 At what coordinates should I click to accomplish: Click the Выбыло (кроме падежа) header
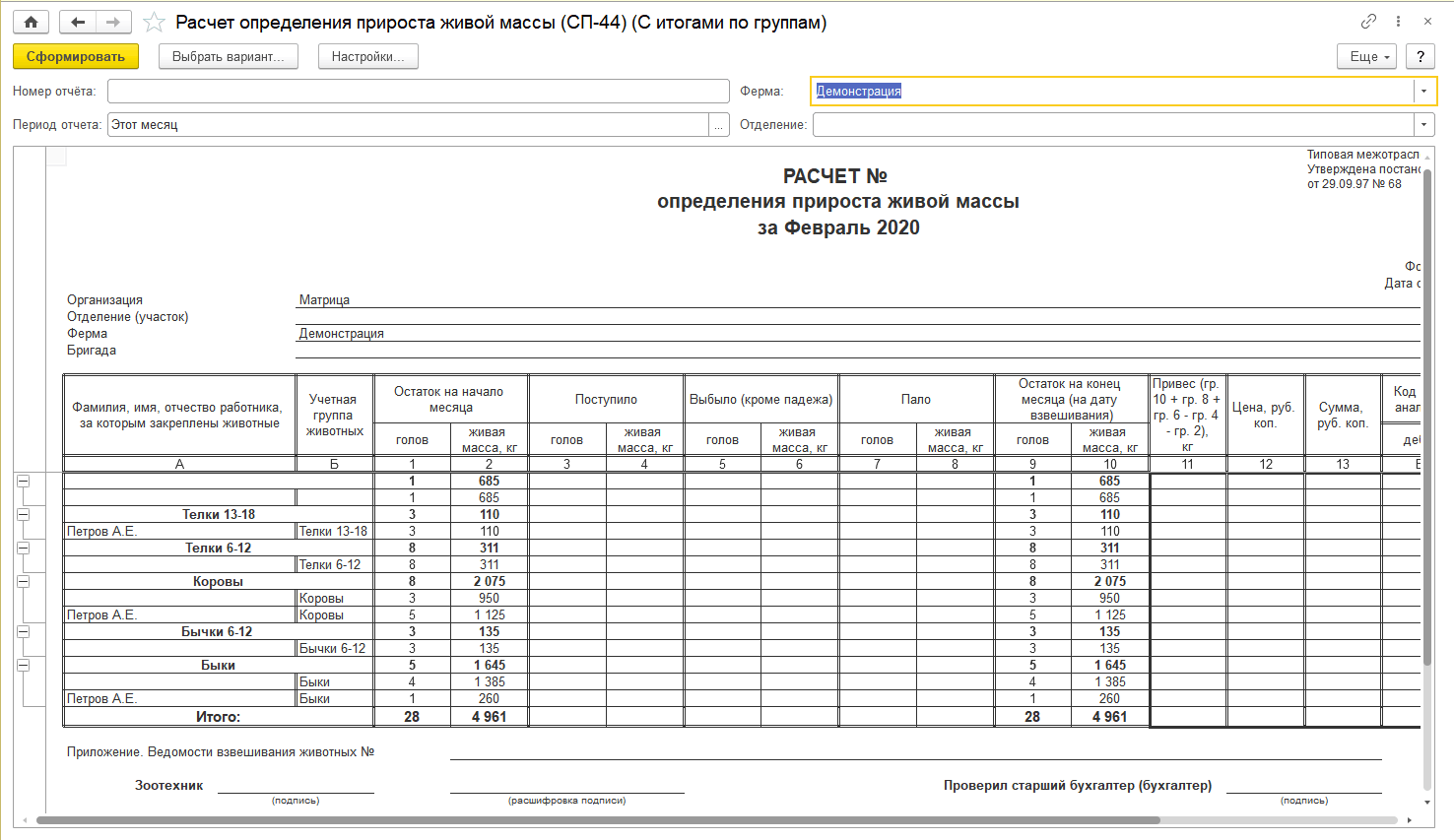point(761,400)
